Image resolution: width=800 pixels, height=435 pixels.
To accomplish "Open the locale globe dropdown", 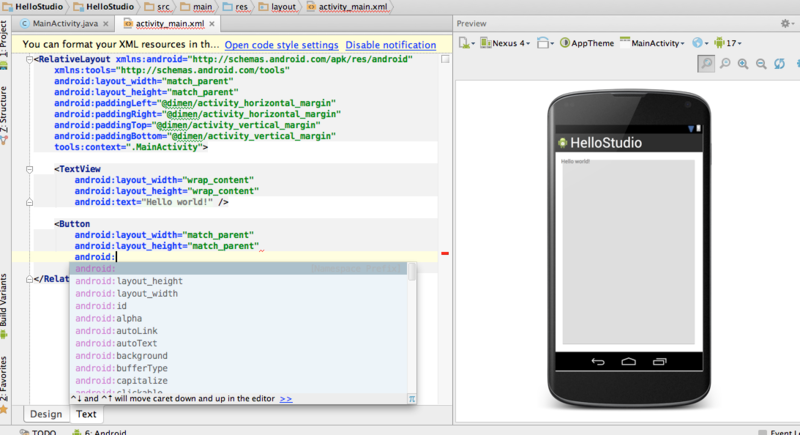I will [700, 43].
